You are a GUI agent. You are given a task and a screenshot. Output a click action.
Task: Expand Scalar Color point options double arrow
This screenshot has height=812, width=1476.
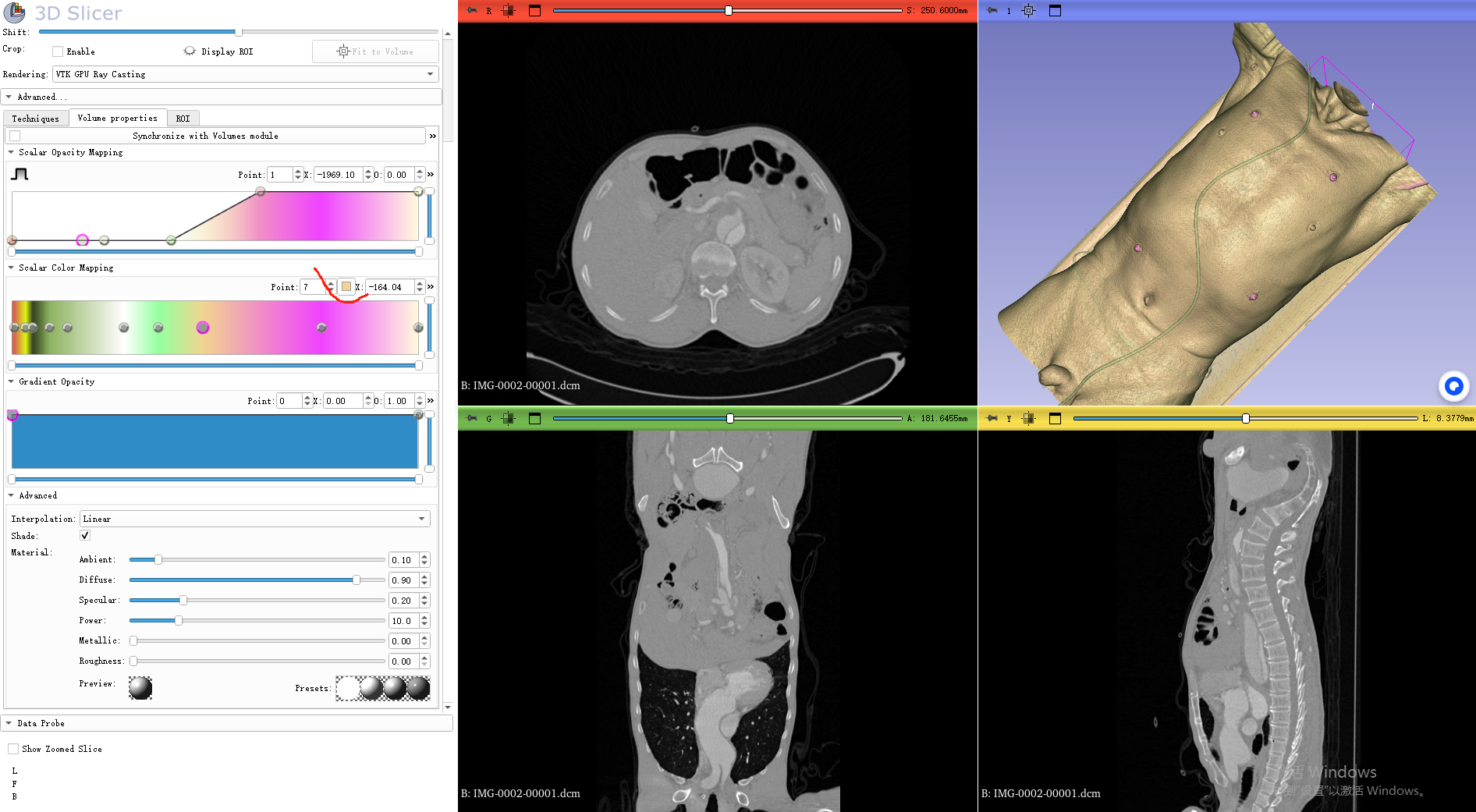click(x=430, y=287)
